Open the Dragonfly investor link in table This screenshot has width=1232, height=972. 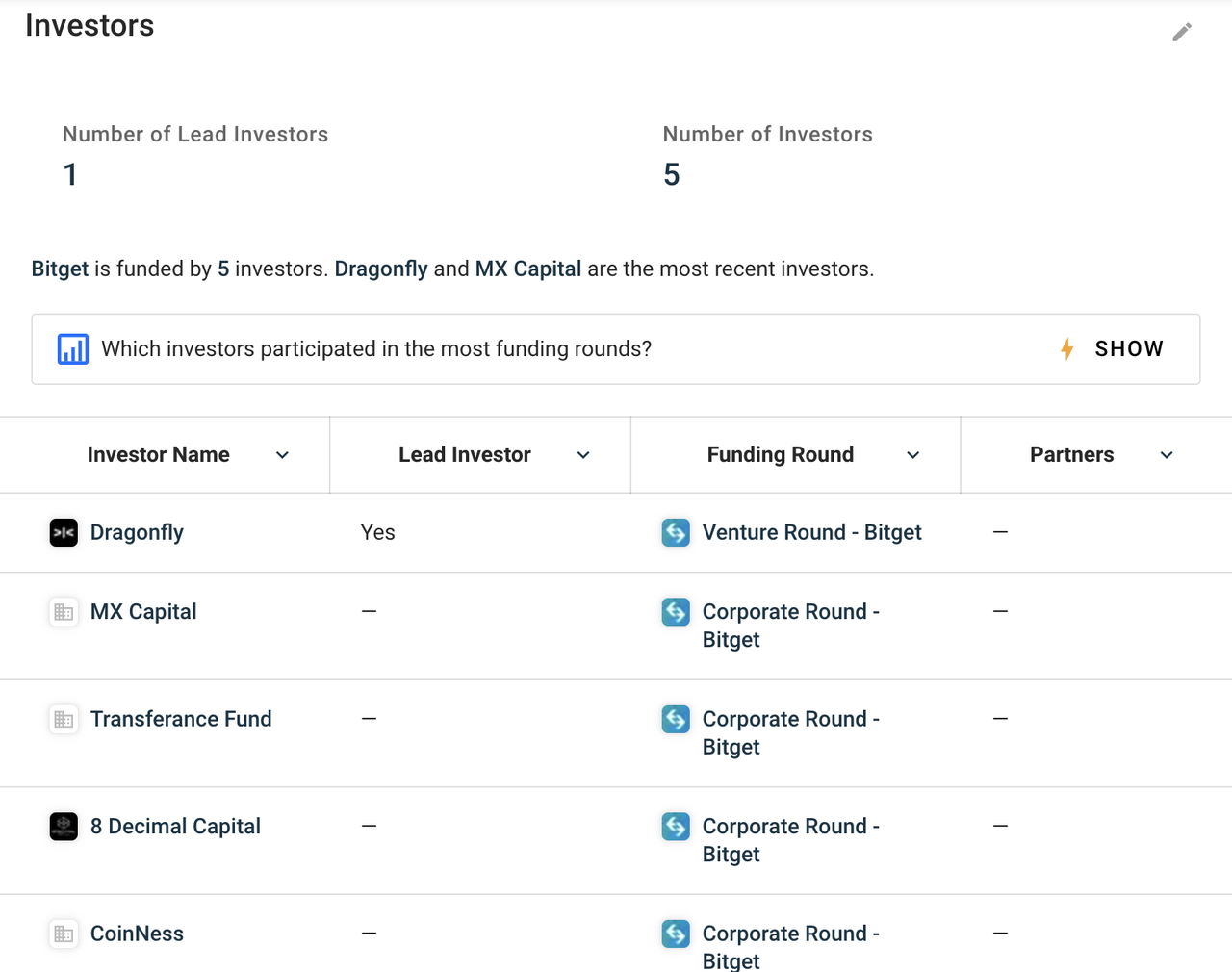(137, 532)
